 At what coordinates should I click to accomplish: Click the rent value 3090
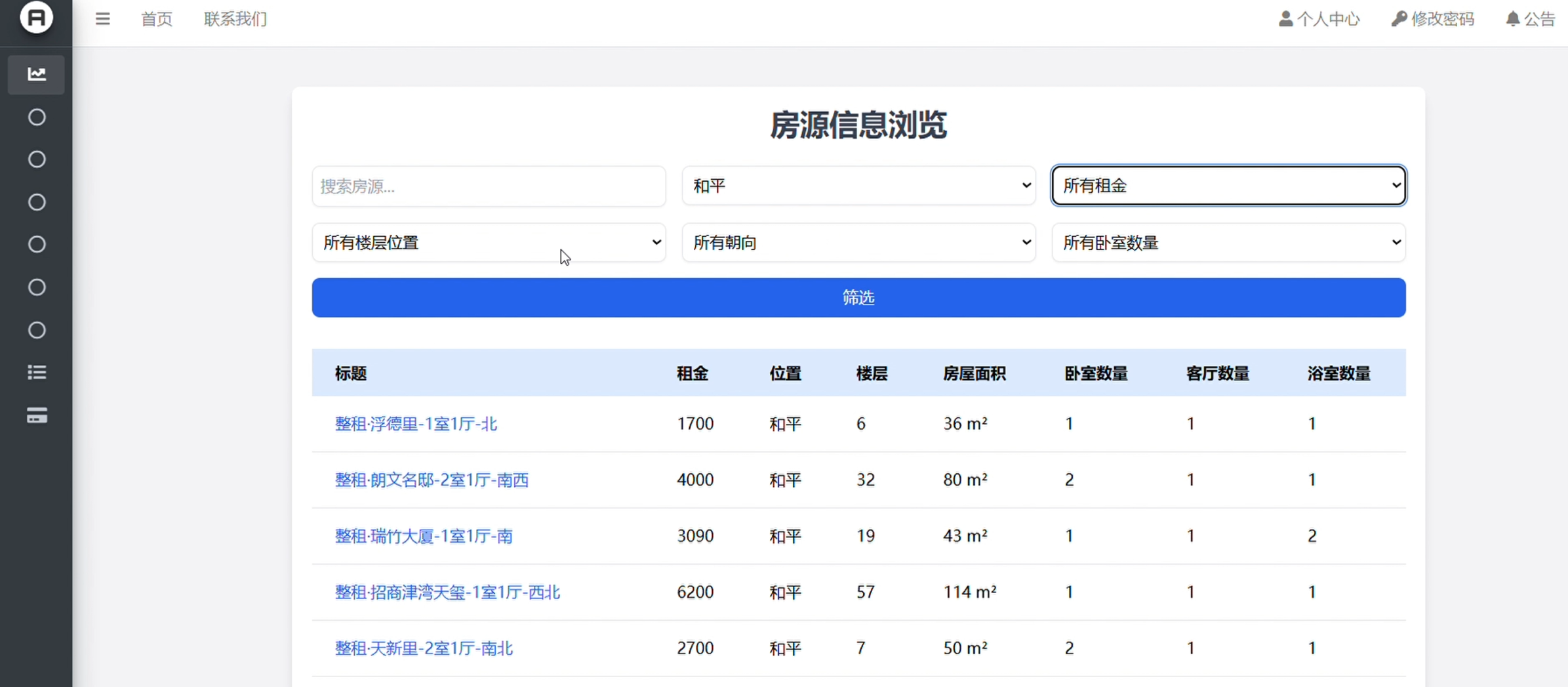695,536
